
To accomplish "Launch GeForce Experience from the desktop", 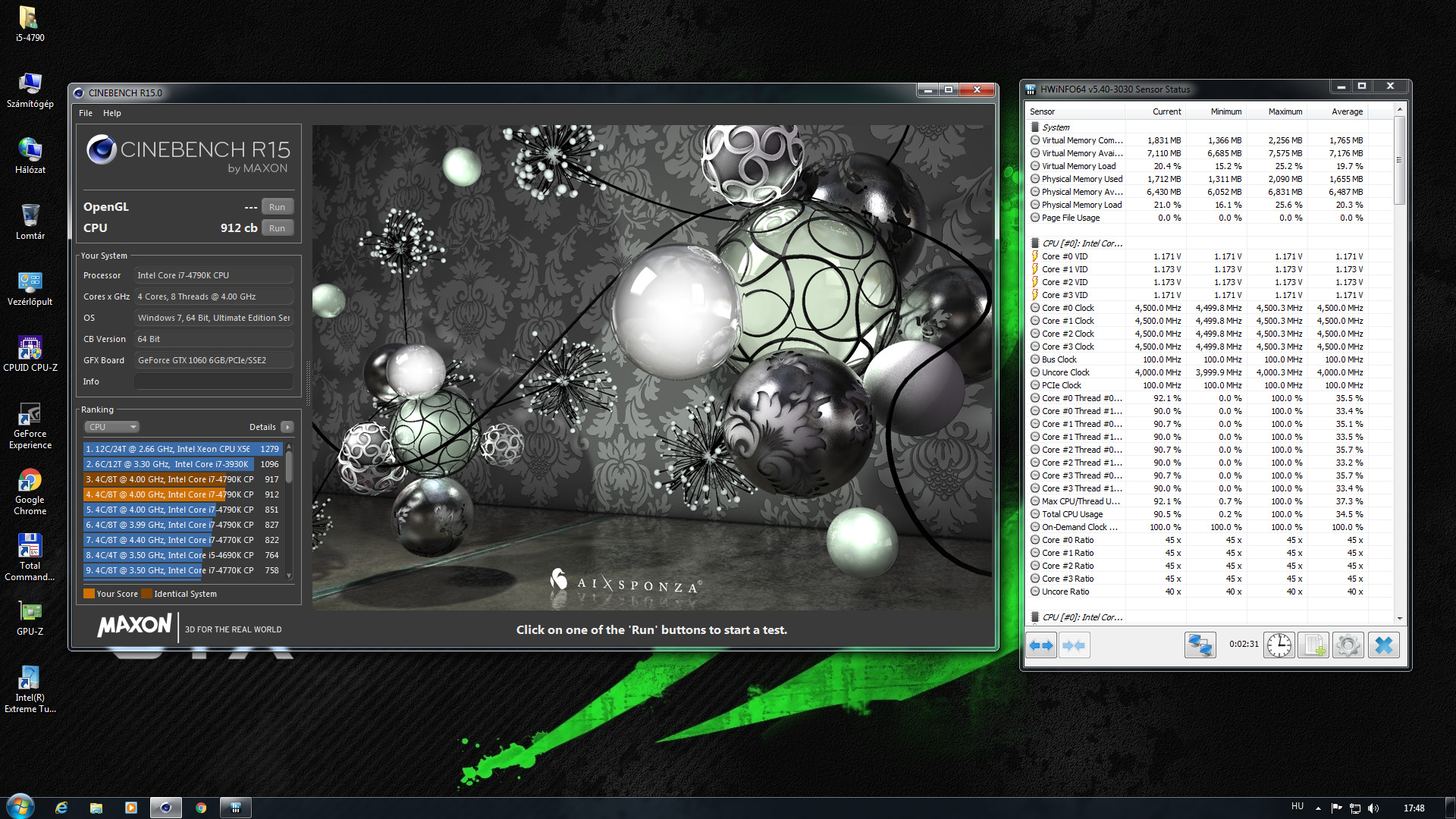I will point(30,425).
